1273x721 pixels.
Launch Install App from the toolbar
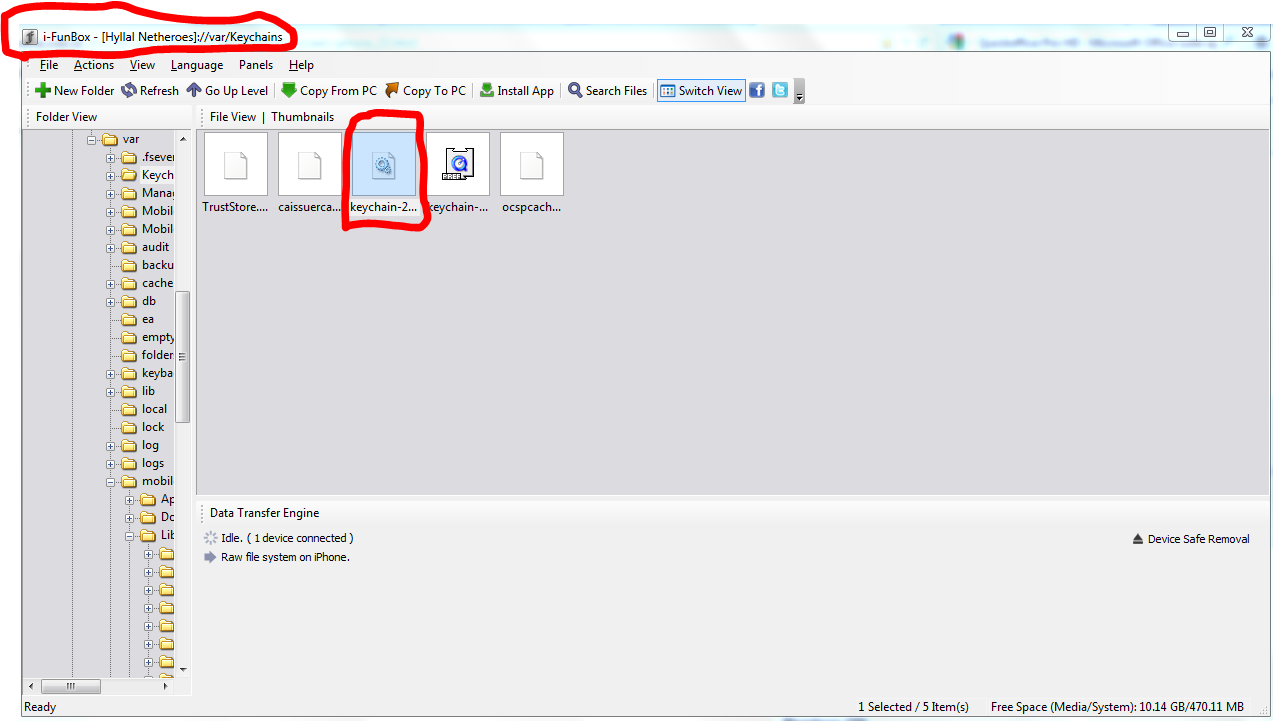click(x=516, y=90)
